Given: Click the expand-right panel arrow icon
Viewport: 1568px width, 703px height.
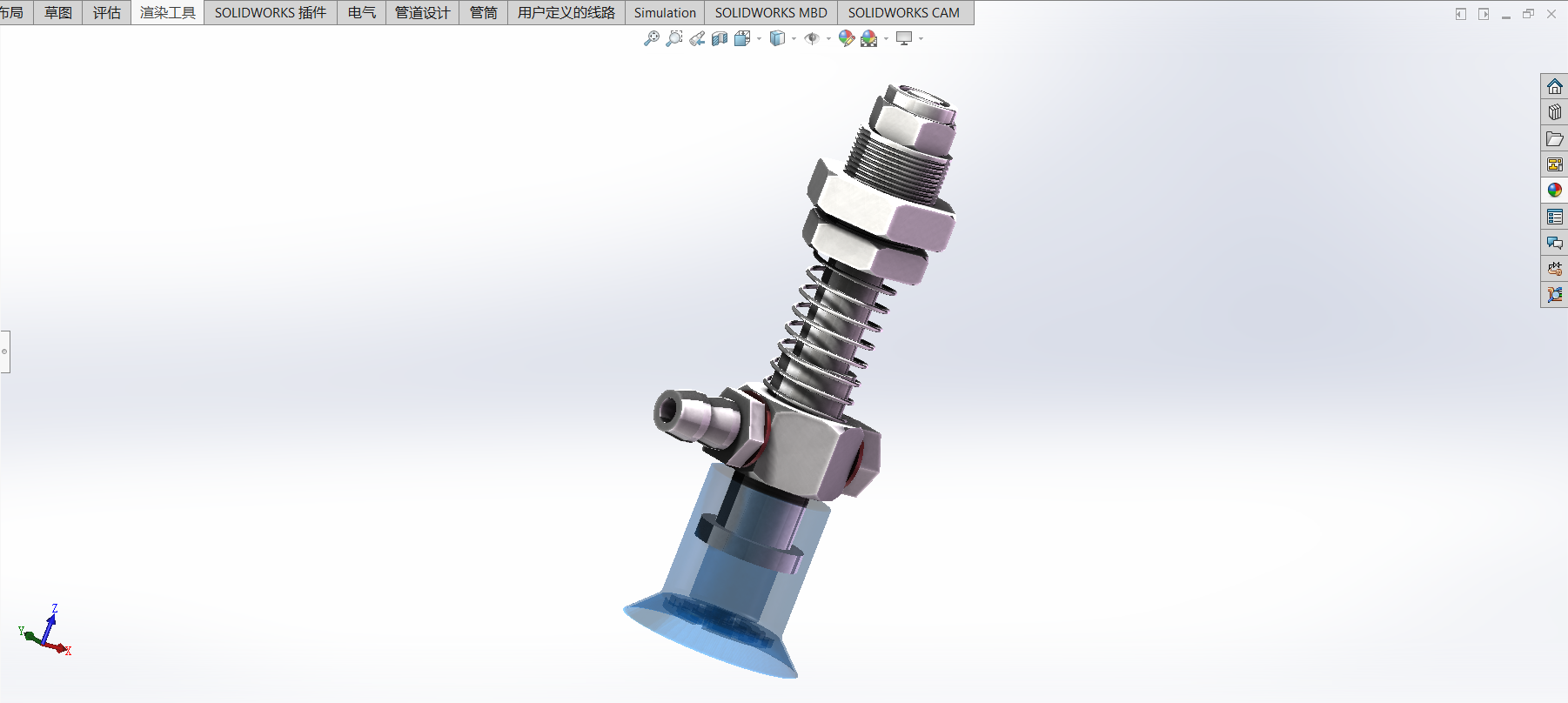Looking at the screenshot, I should [x=1484, y=14].
